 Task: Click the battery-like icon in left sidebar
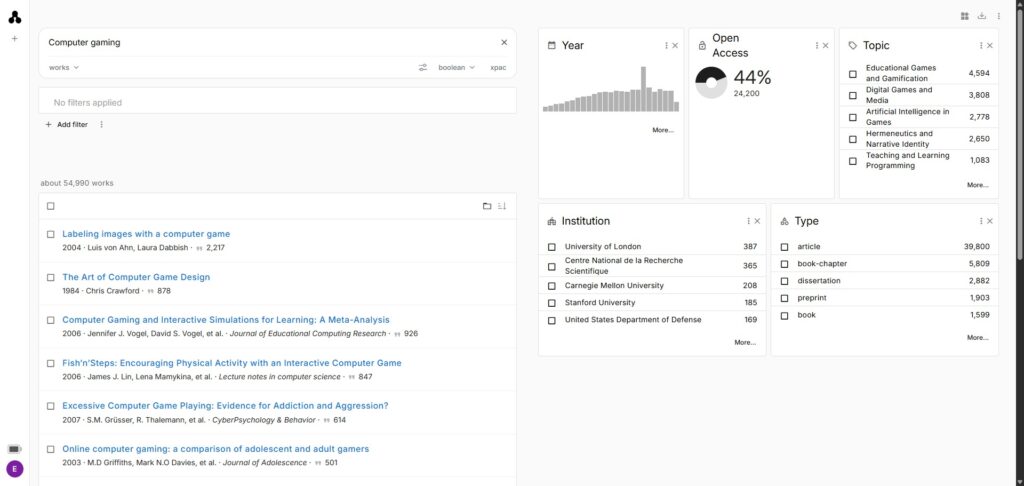coord(14,449)
